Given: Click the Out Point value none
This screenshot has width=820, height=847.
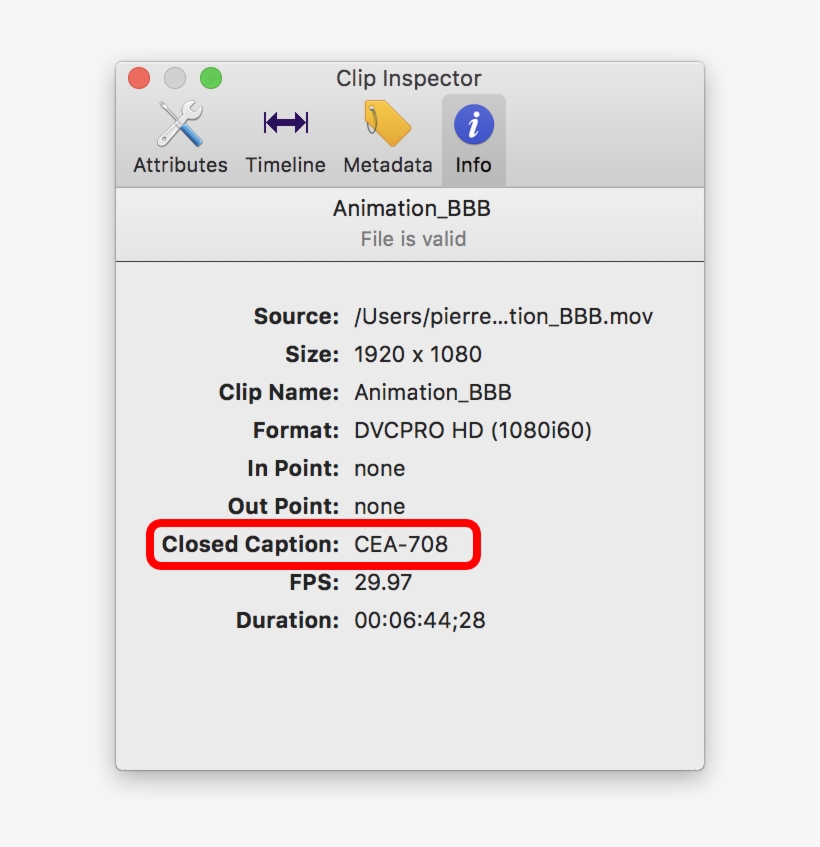Looking at the screenshot, I should 380,507.
